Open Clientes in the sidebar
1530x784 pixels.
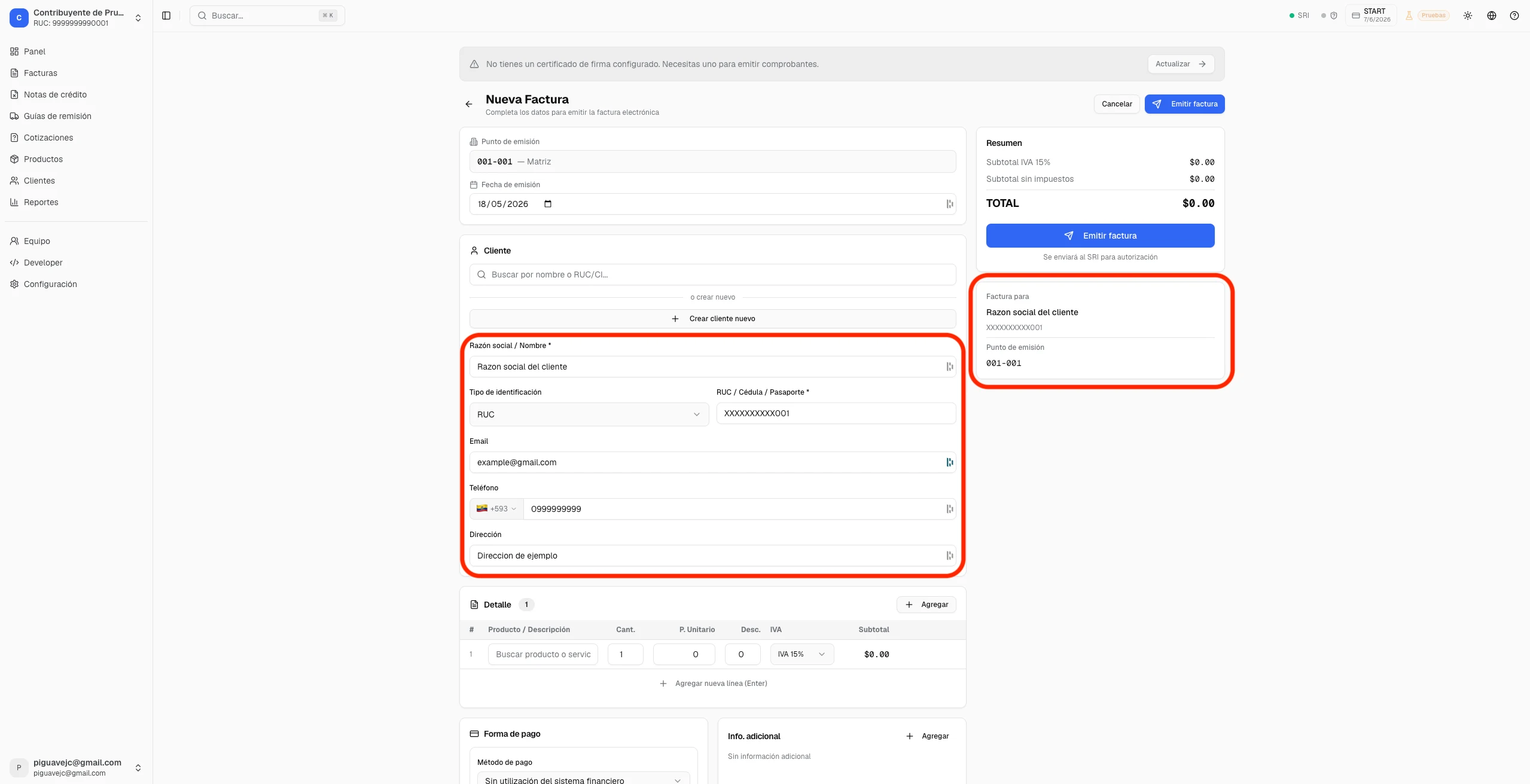pos(76,181)
